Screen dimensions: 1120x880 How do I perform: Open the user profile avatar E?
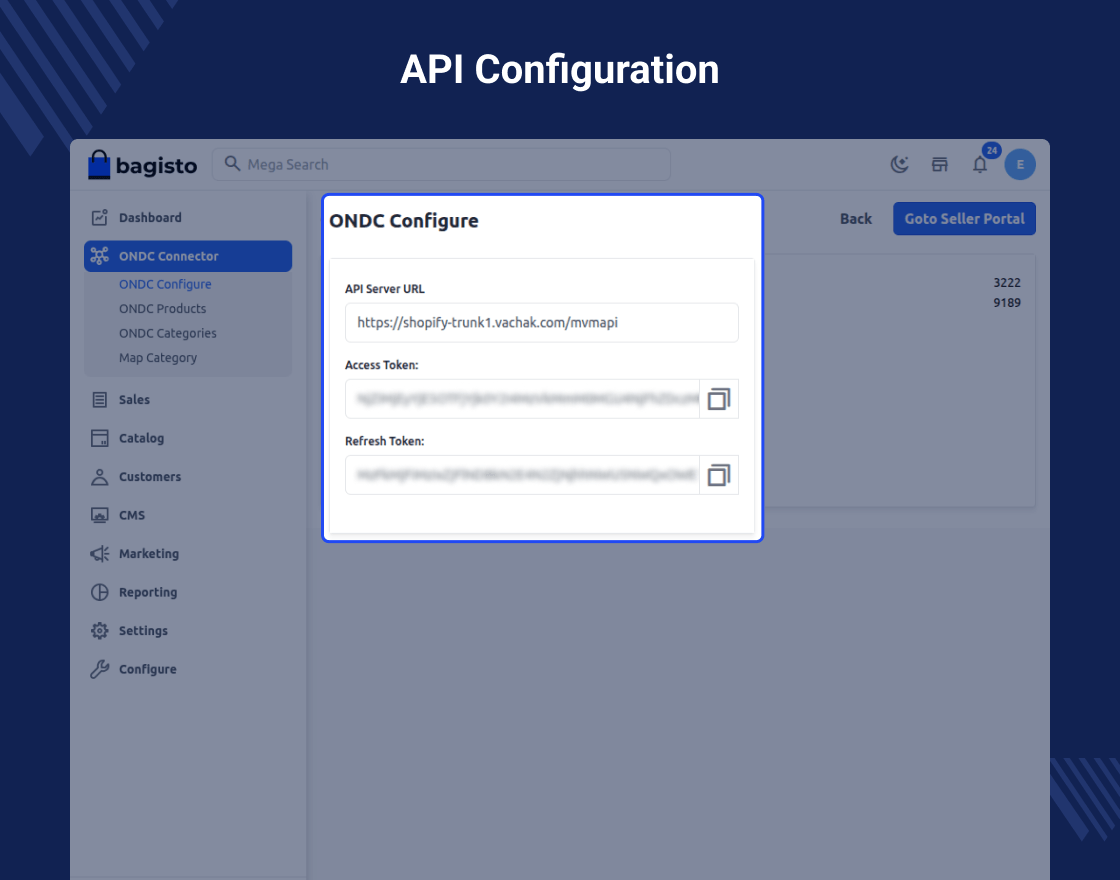pos(1020,165)
